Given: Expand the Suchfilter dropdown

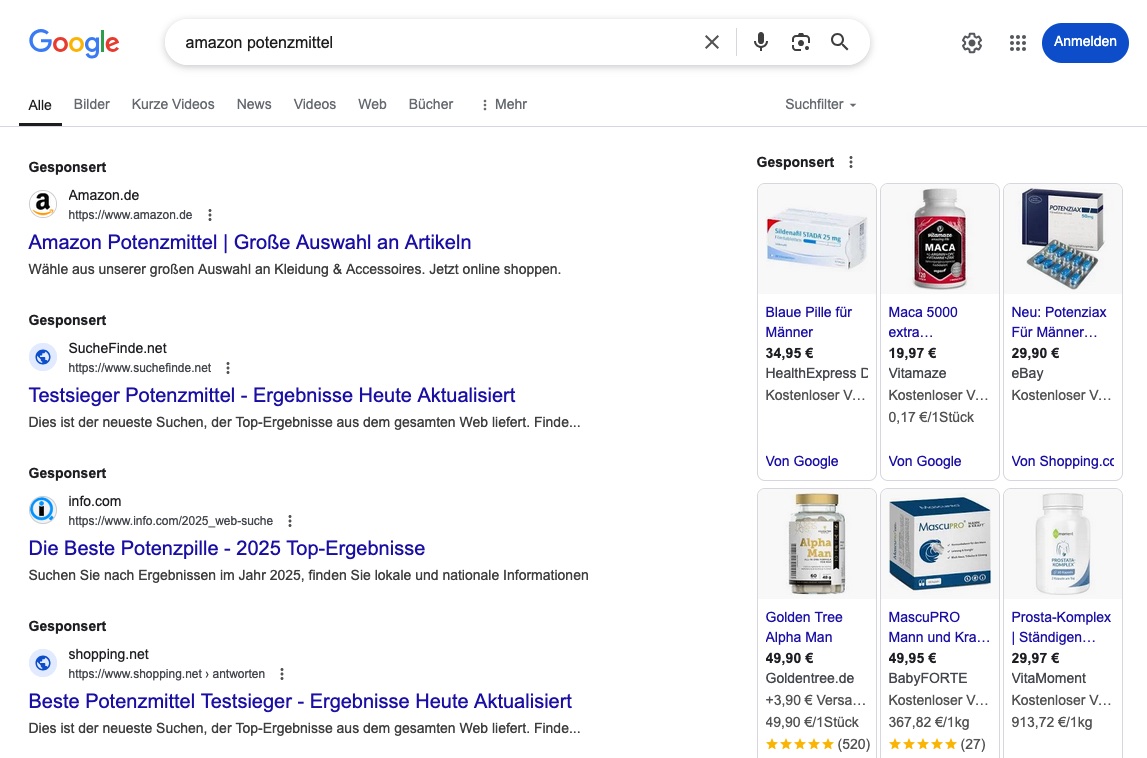Looking at the screenshot, I should [820, 105].
